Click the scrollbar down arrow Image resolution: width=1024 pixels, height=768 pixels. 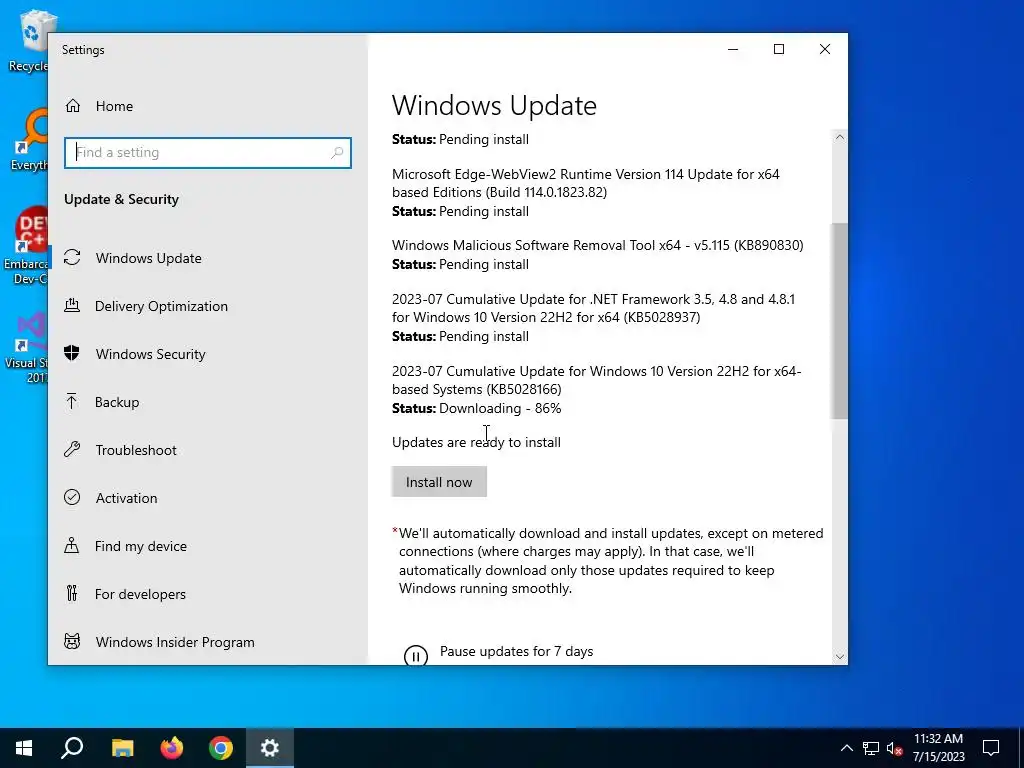(840, 656)
